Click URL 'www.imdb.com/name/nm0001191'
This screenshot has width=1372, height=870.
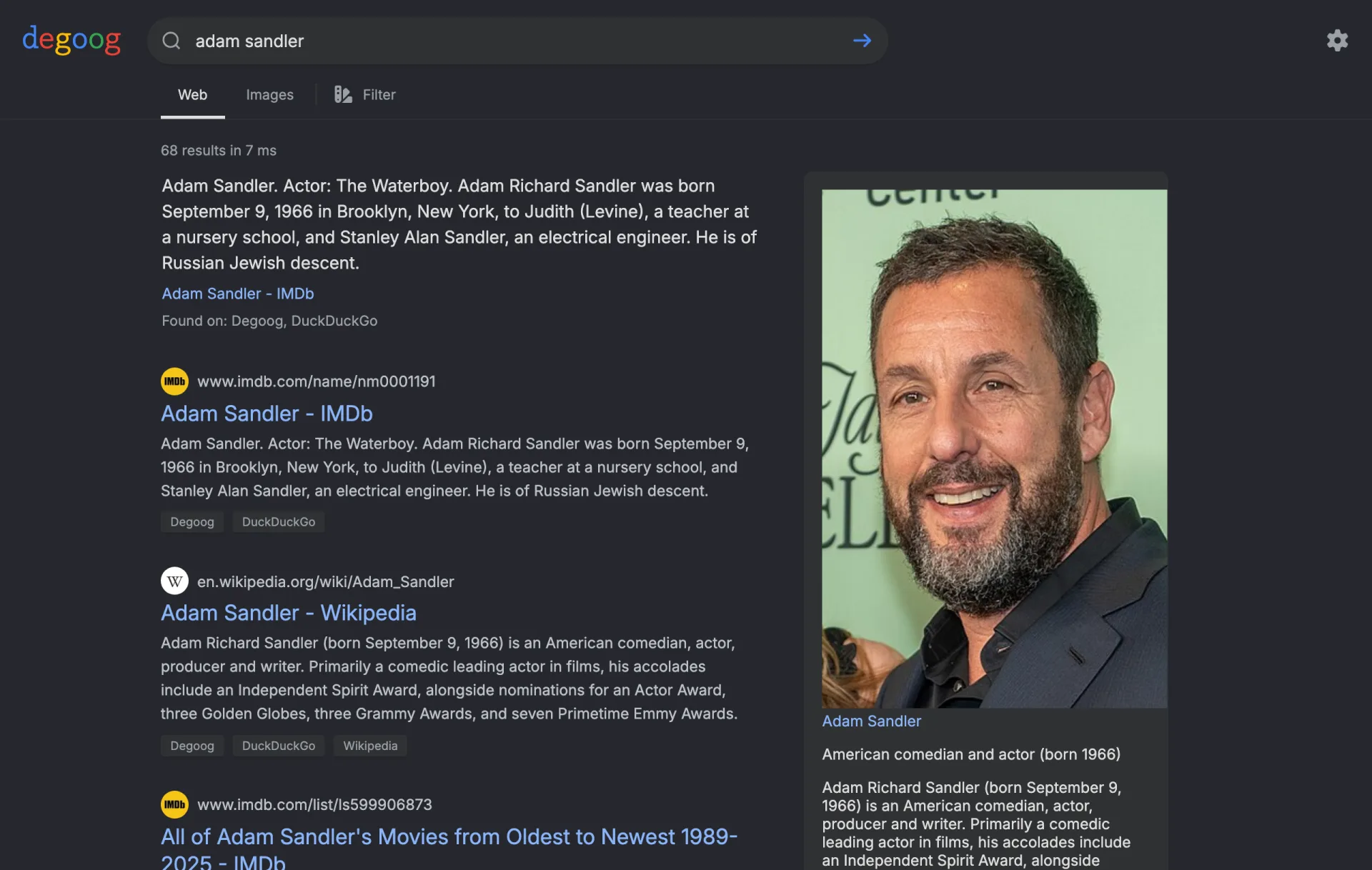click(316, 381)
